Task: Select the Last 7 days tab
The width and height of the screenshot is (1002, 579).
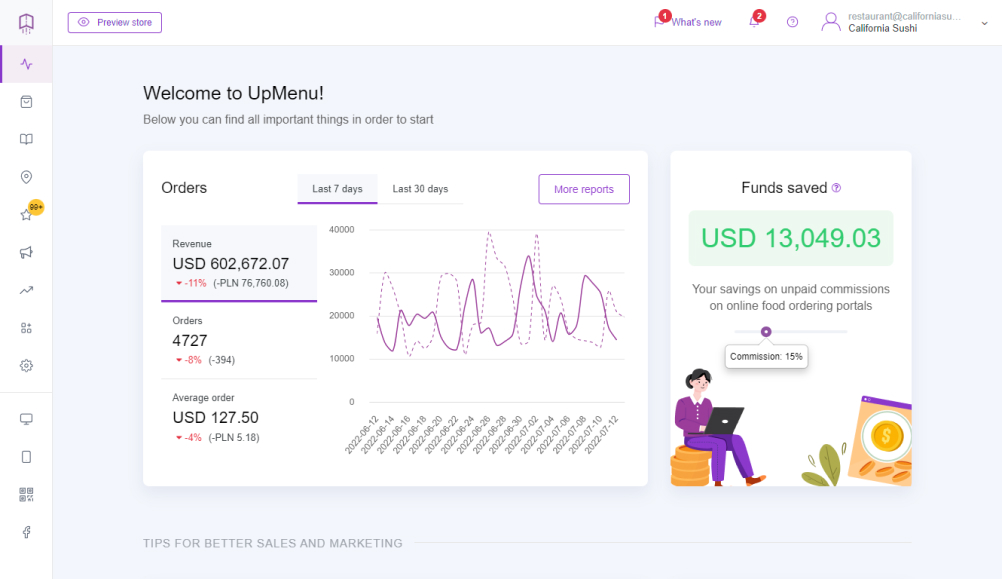Action: click(x=337, y=189)
